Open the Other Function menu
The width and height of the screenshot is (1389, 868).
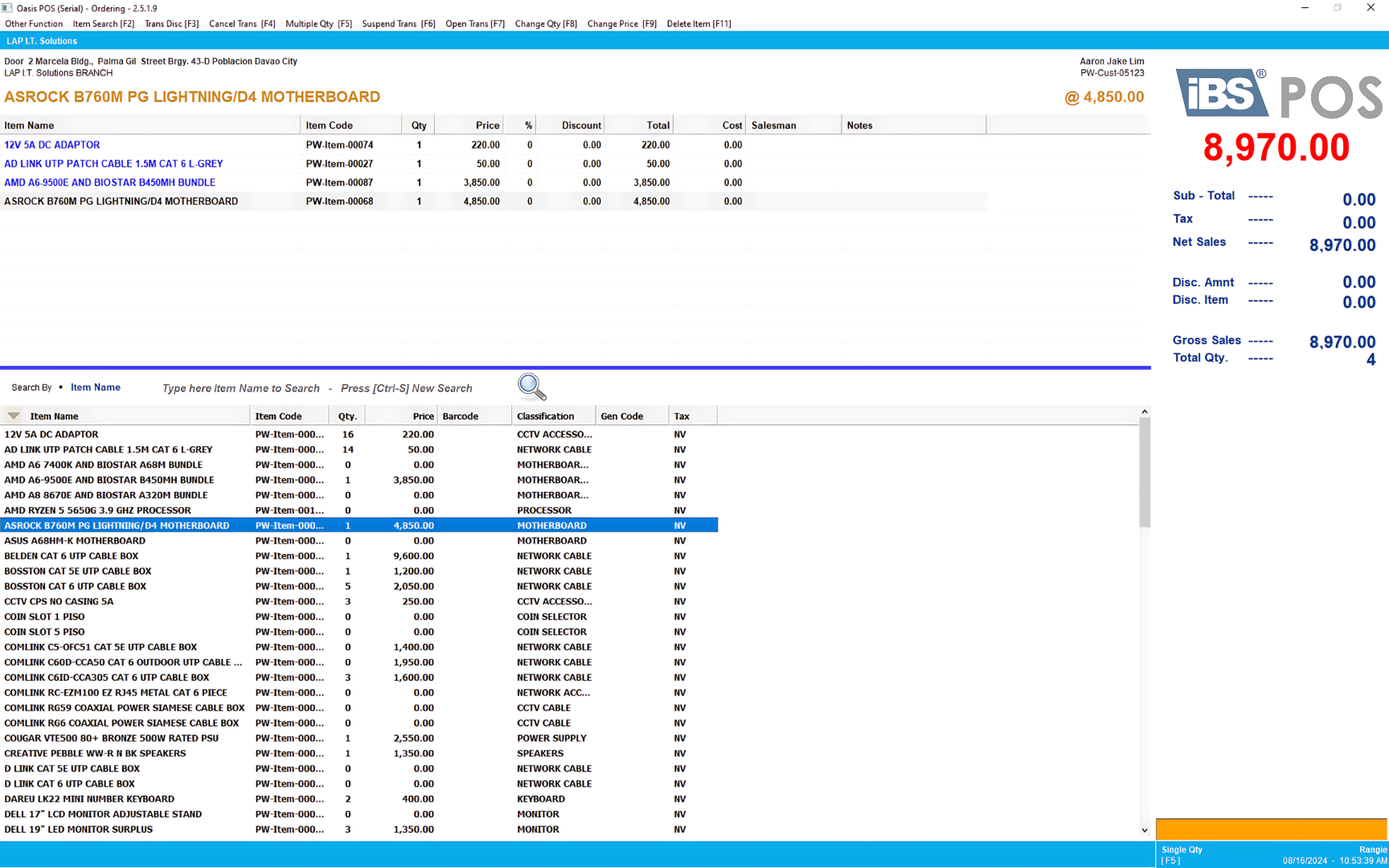point(34,24)
